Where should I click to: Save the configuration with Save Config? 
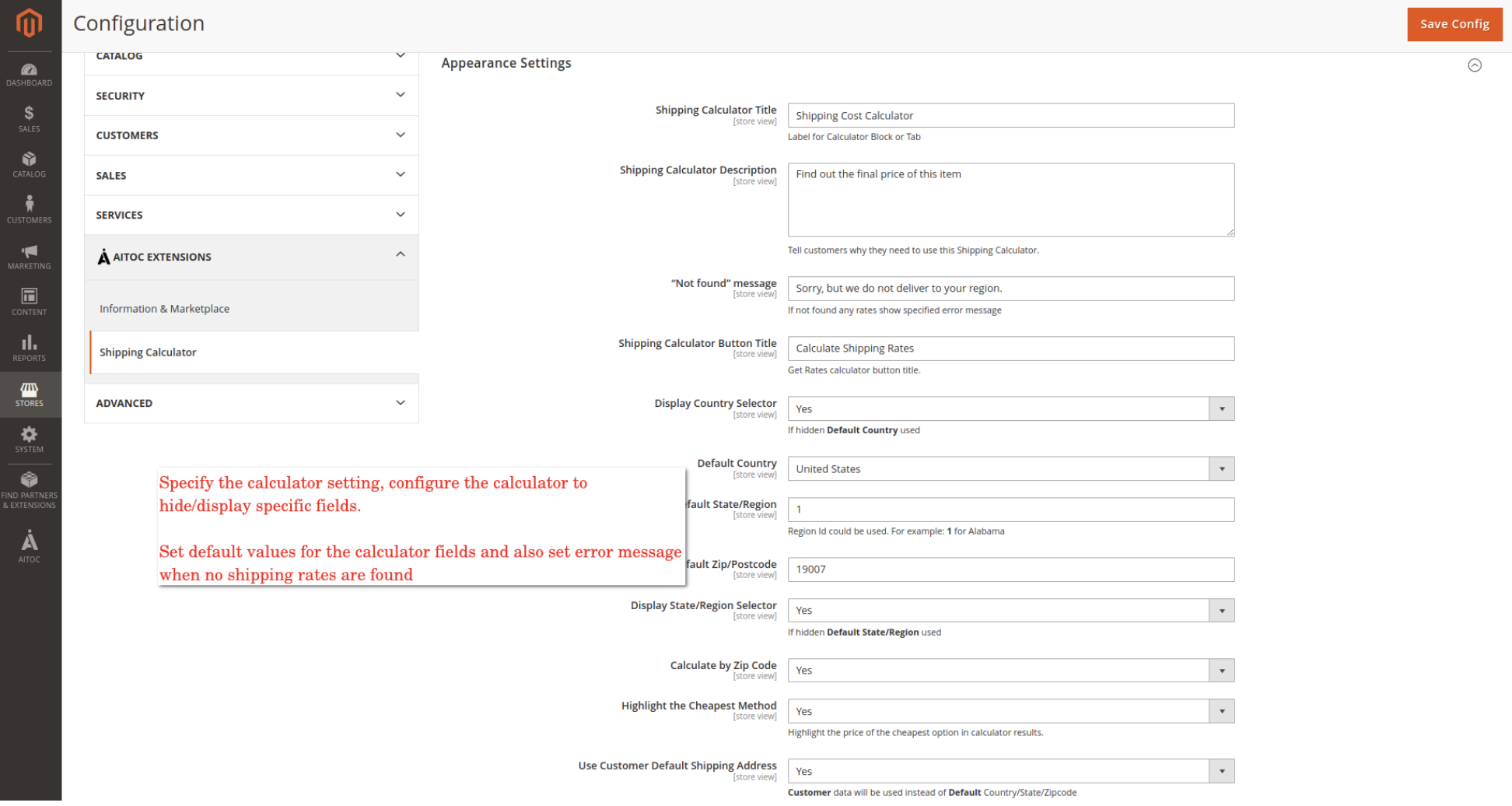pyautogui.click(x=1454, y=24)
